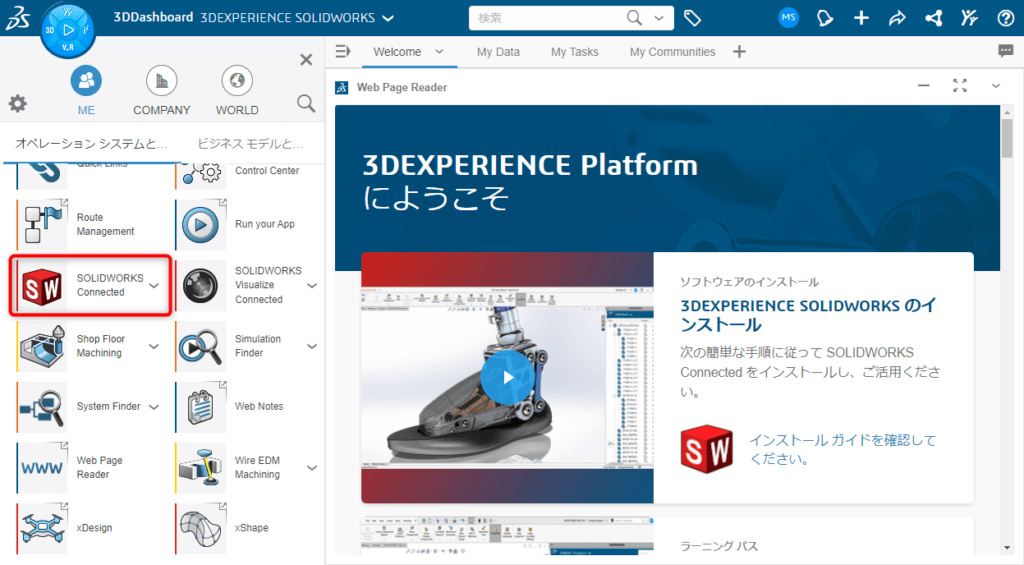Select ビジネス モデルと... roles tab

(x=250, y=144)
